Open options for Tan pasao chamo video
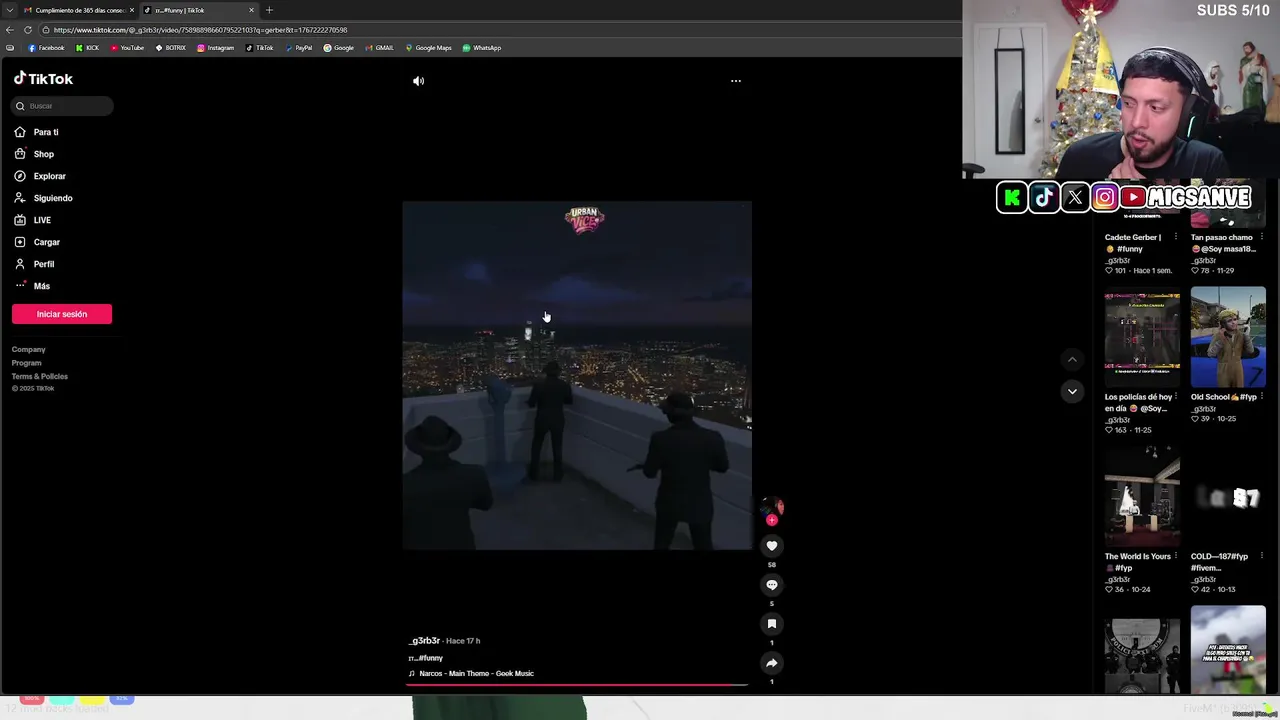The width and height of the screenshot is (1280, 720). (1261, 238)
